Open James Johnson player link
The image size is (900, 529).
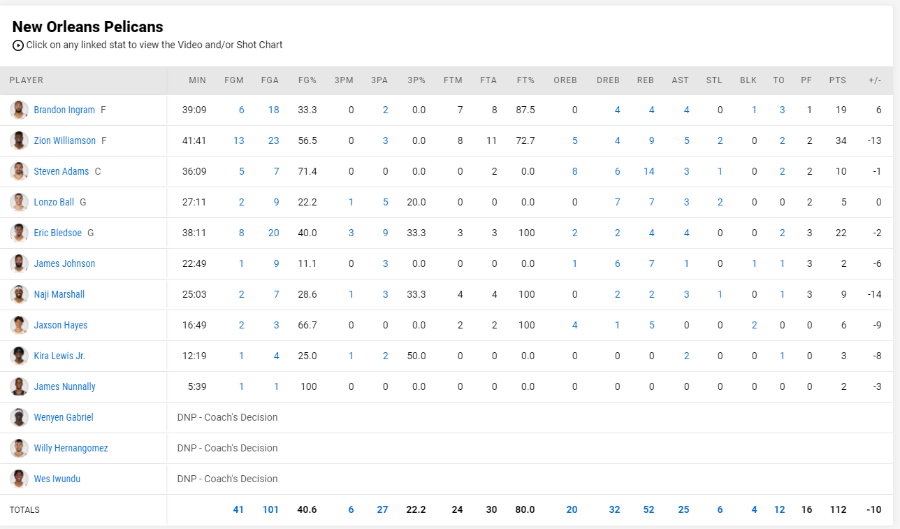tap(64, 263)
